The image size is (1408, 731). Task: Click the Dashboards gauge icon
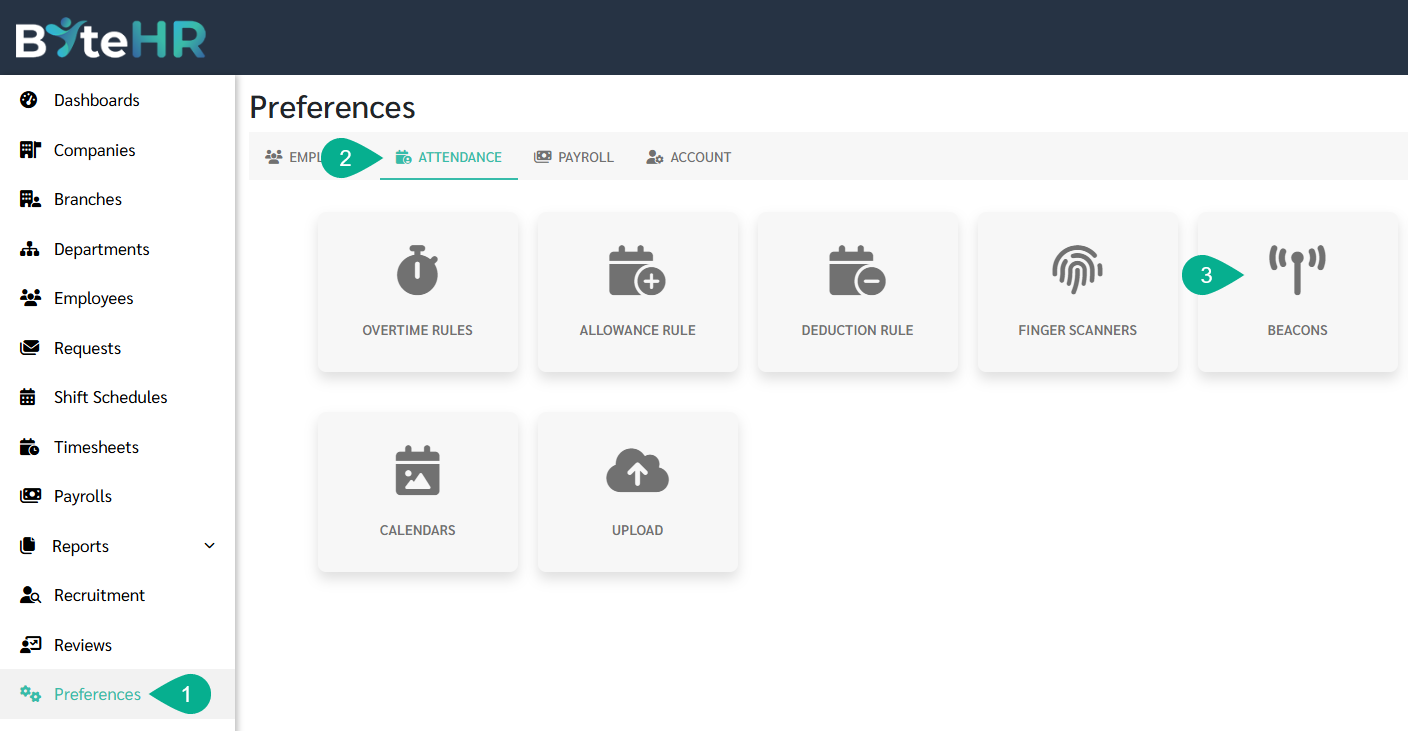point(29,100)
